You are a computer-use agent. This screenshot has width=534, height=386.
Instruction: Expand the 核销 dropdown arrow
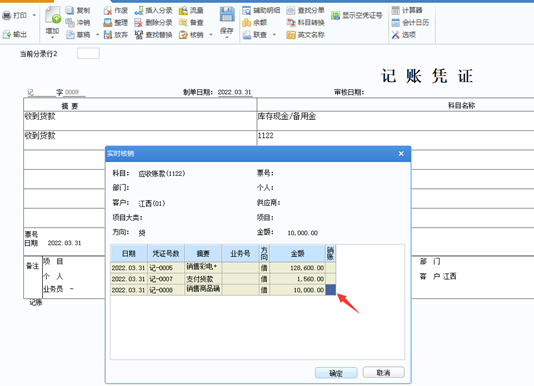point(211,35)
